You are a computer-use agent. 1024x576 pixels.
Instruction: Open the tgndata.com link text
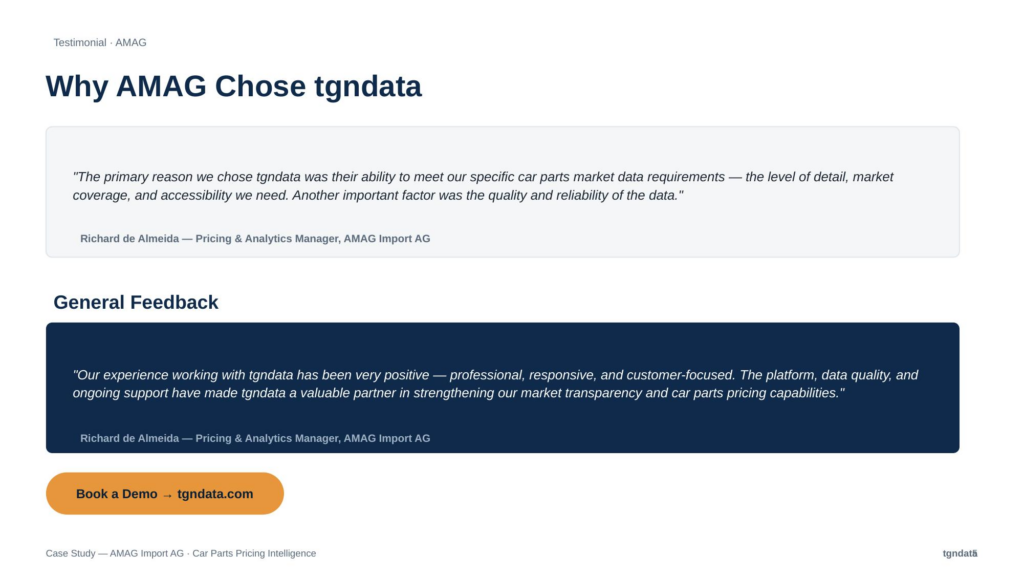click(x=215, y=494)
